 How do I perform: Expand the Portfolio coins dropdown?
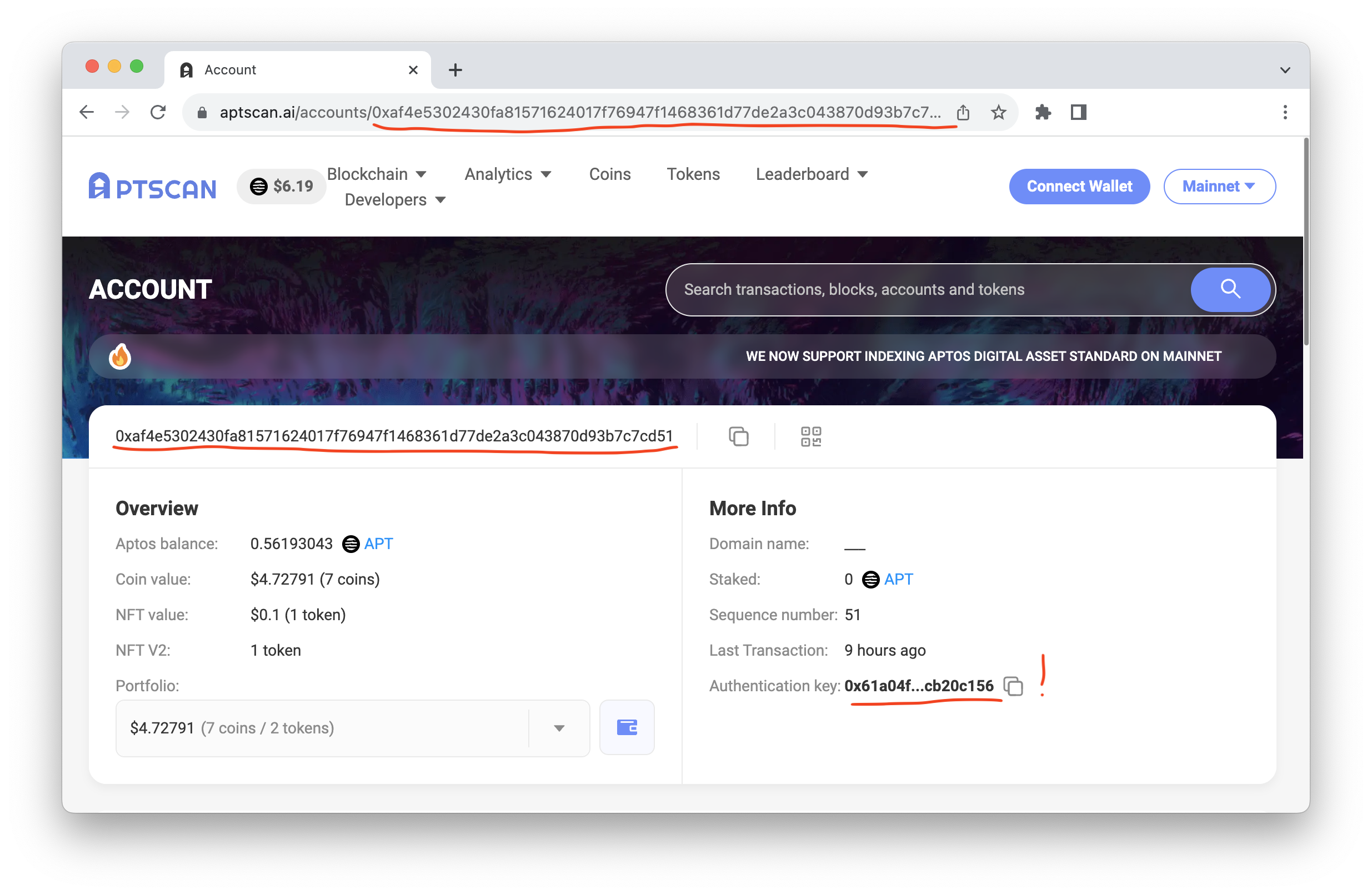point(559,728)
